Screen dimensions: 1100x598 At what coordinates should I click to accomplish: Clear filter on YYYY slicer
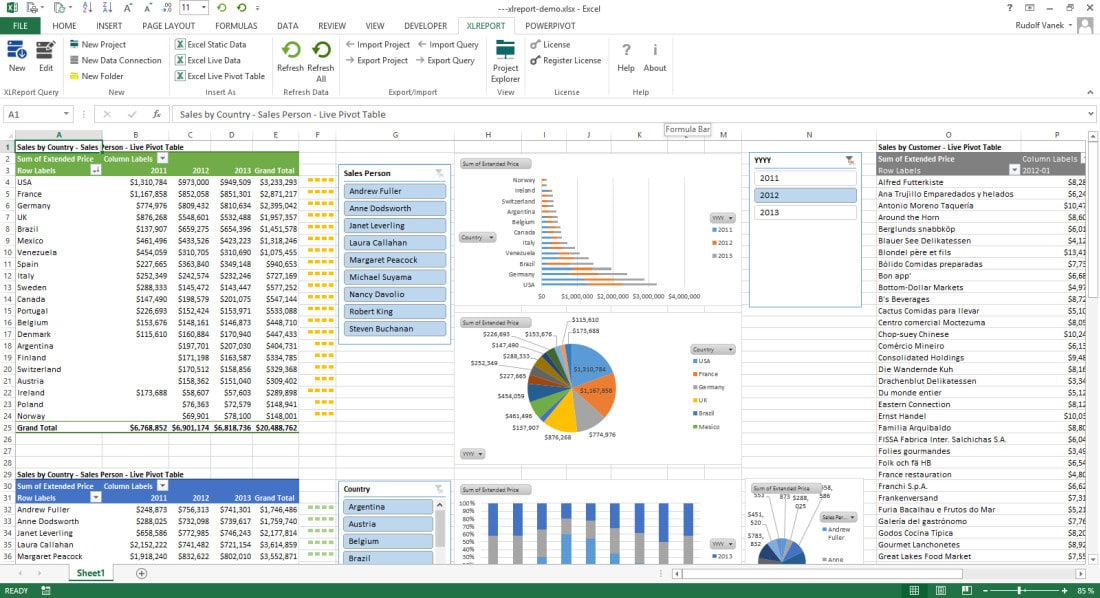pyautogui.click(x=850, y=160)
